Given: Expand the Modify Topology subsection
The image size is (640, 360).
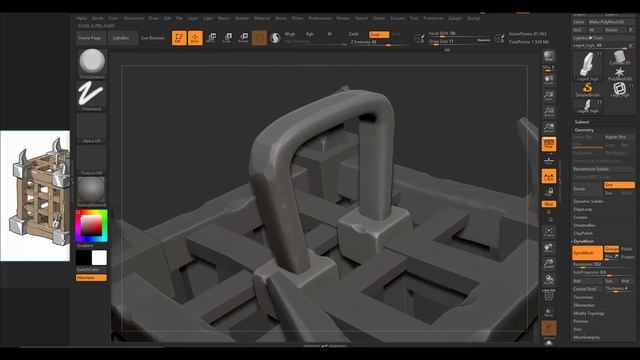Looking at the screenshot, I should point(589,313).
